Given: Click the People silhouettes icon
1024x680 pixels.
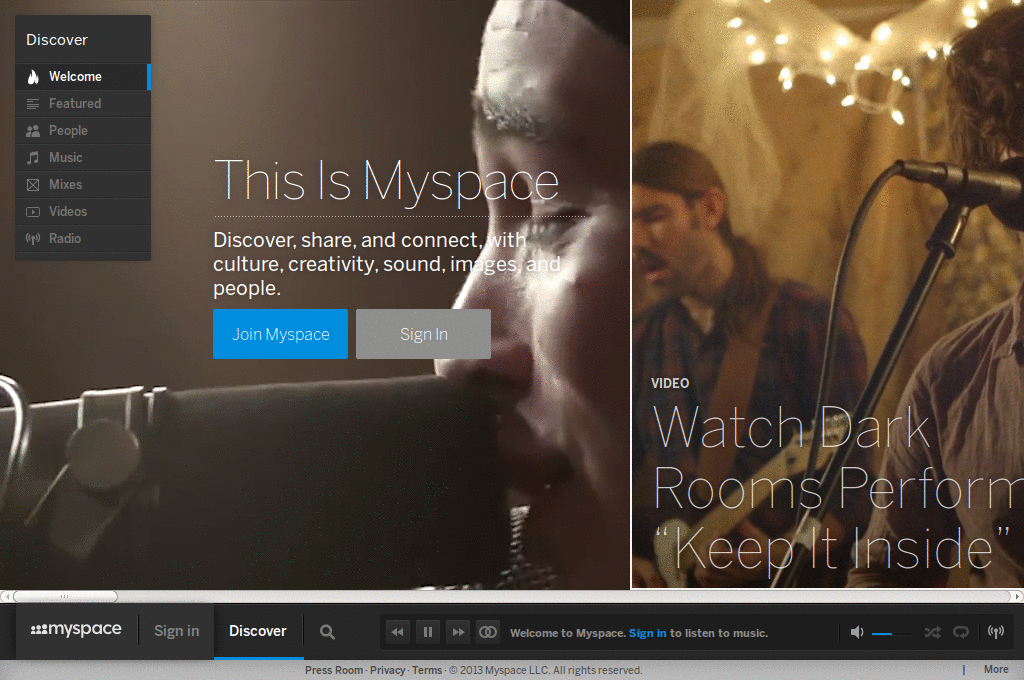Looking at the screenshot, I should (33, 131).
